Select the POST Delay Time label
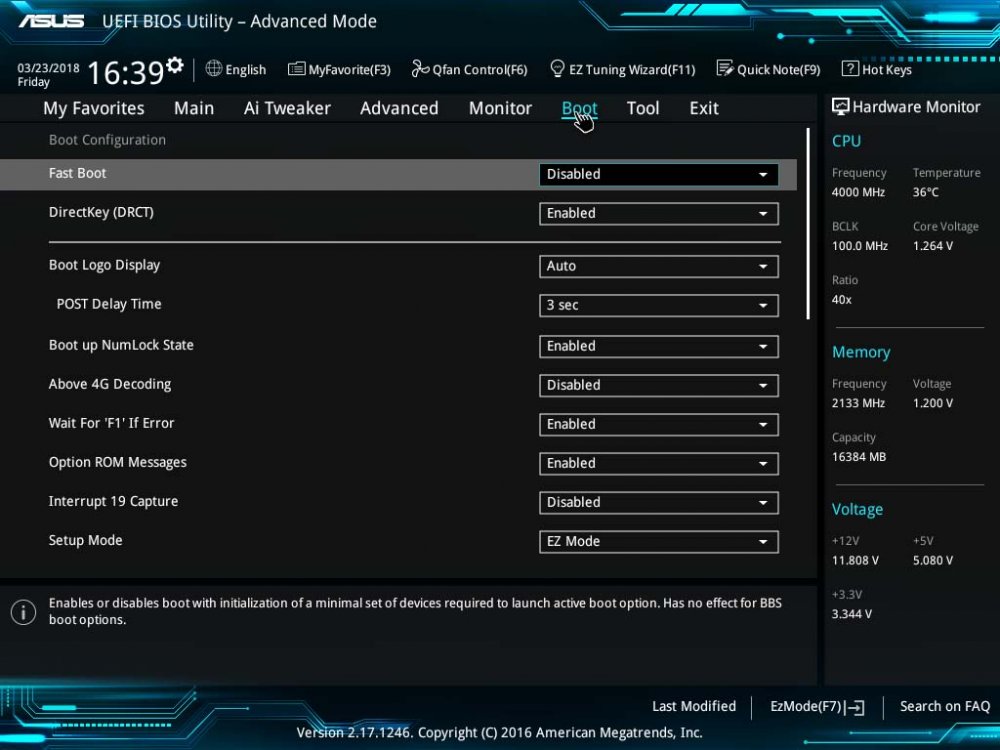The image size is (1000, 750). (x=109, y=304)
